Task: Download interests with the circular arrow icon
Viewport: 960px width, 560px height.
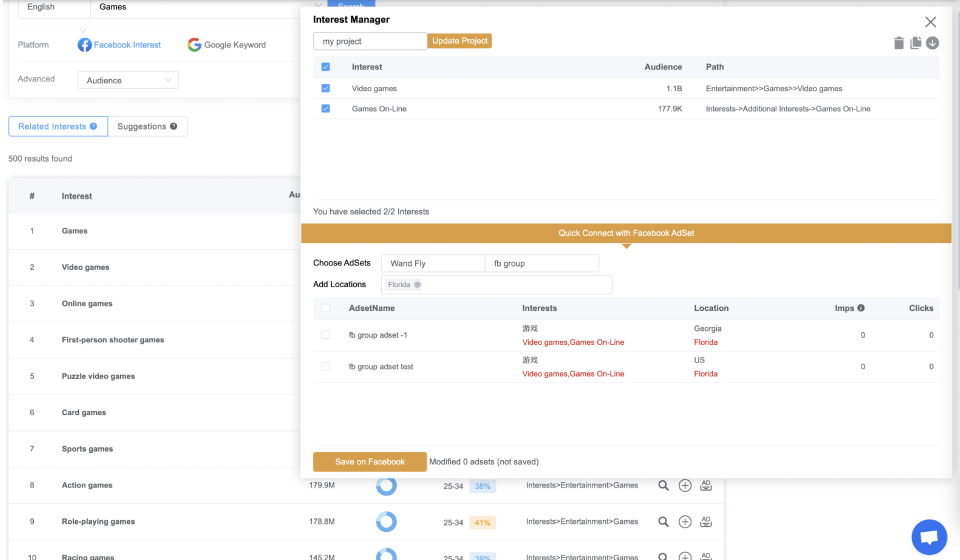Action: click(932, 43)
